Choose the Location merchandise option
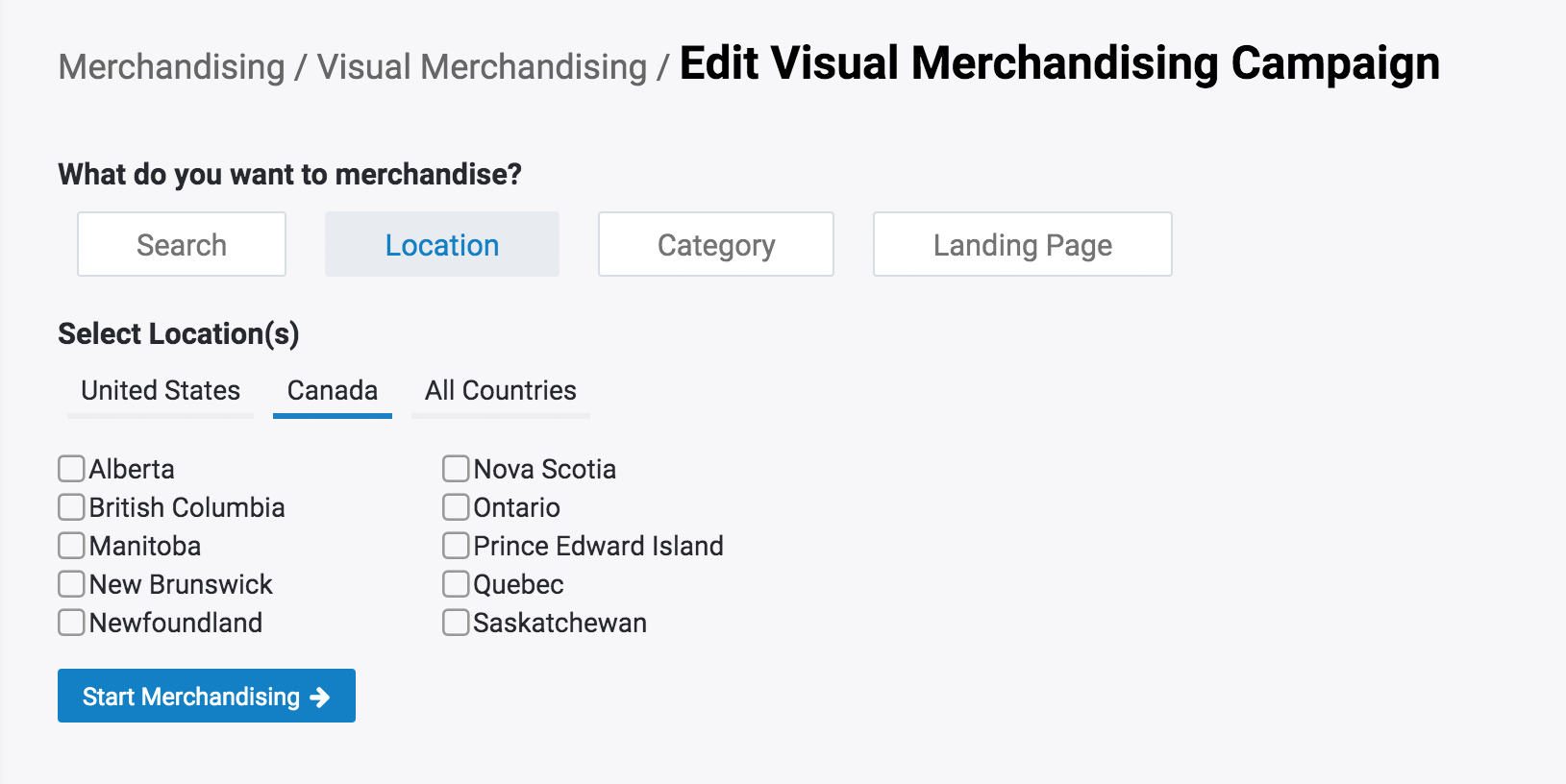Image resolution: width=1566 pixels, height=784 pixels. pos(442,245)
